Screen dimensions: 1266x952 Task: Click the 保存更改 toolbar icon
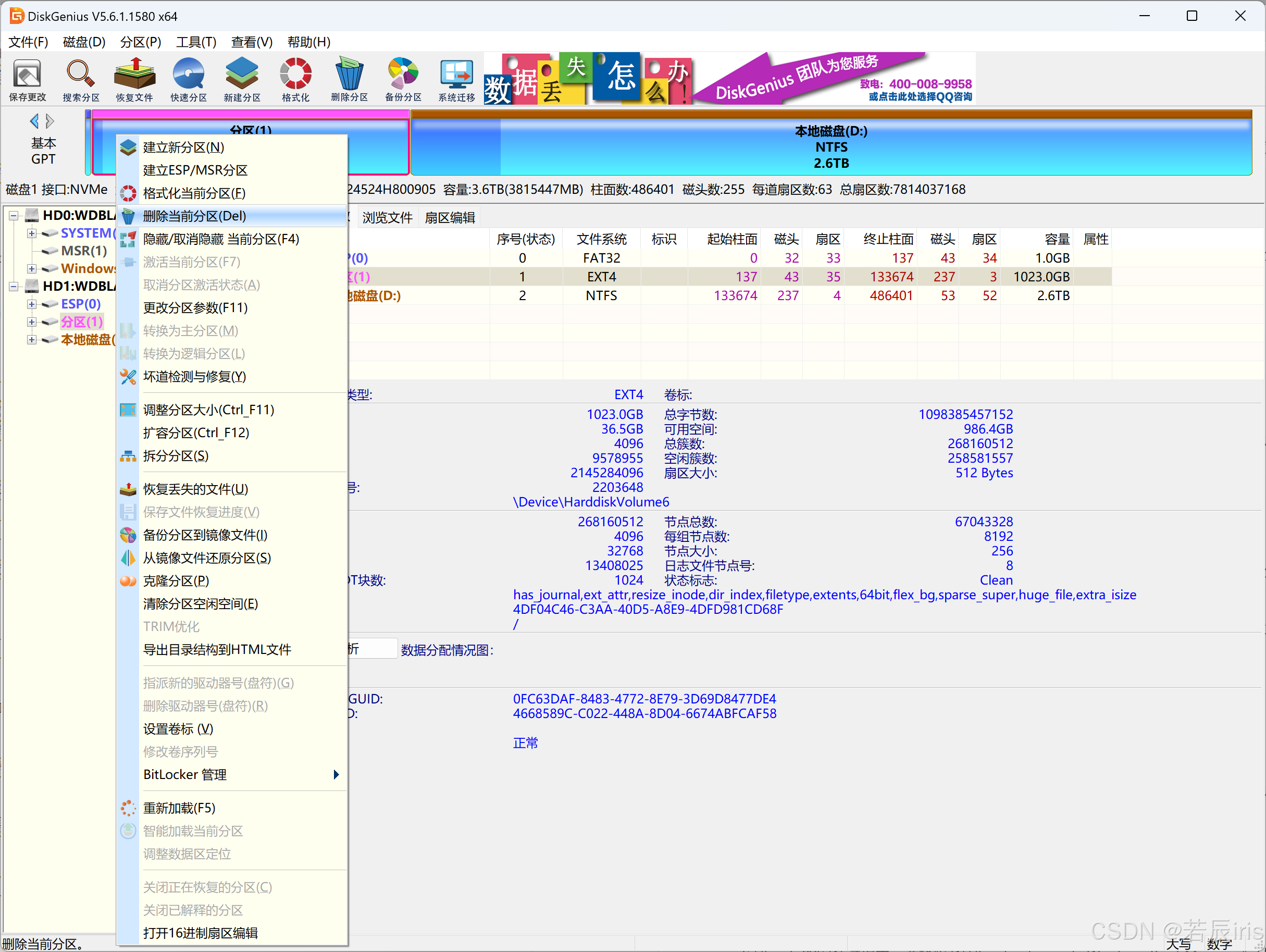pyautogui.click(x=27, y=80)
